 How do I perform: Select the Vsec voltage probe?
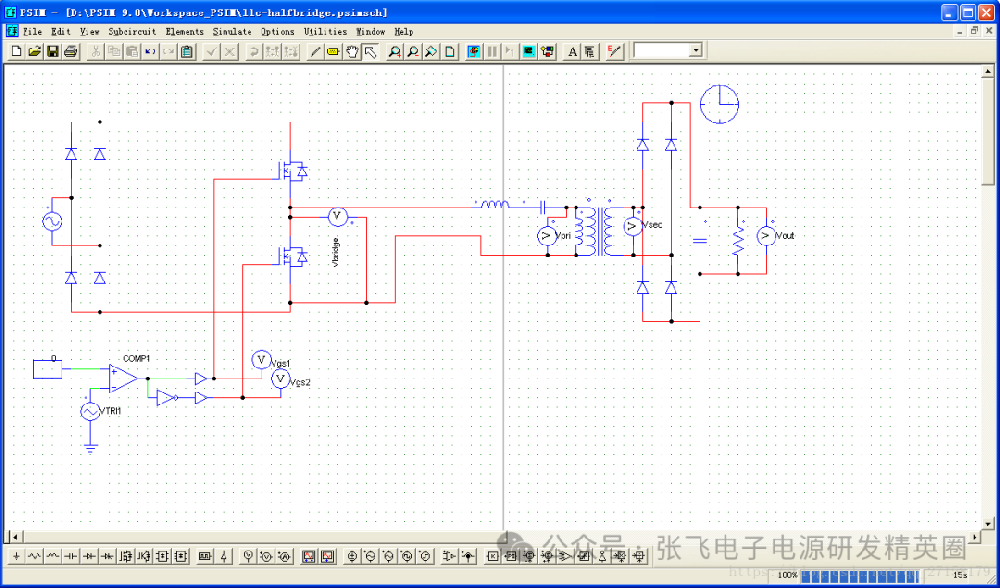633,226
